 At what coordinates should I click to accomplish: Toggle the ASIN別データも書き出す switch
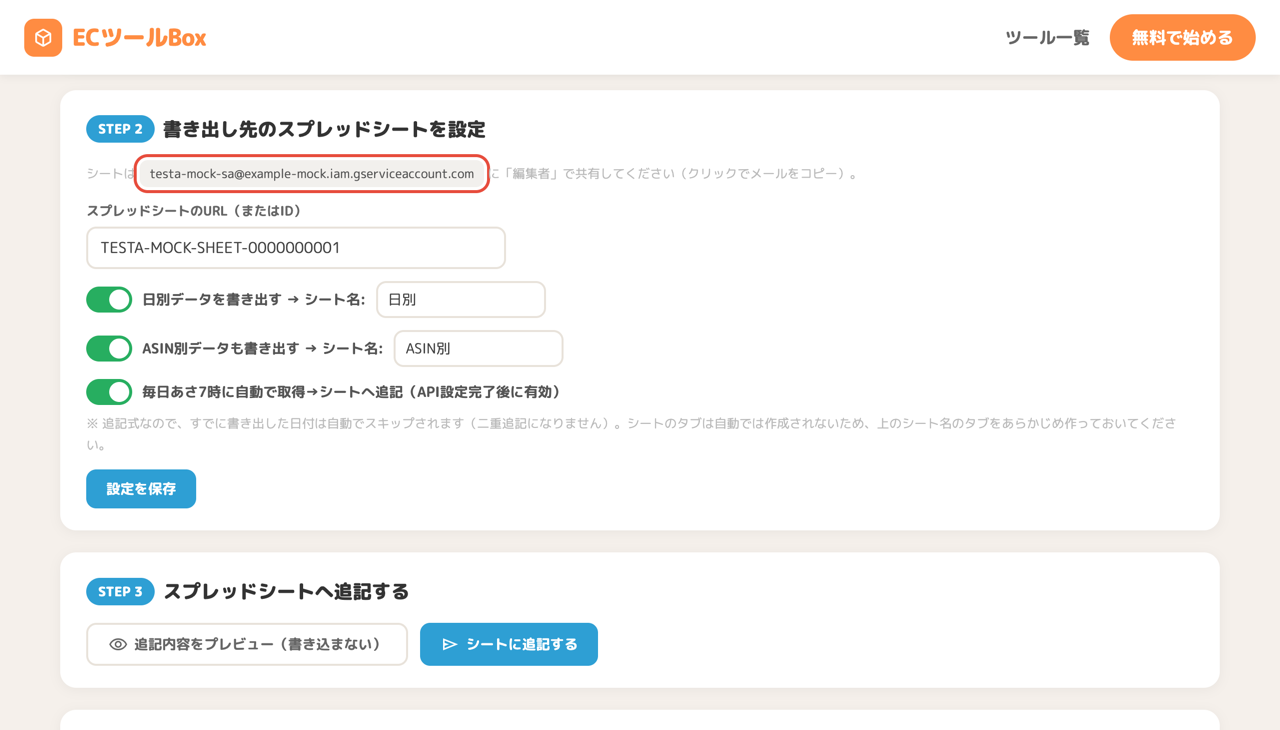(109, 348)
